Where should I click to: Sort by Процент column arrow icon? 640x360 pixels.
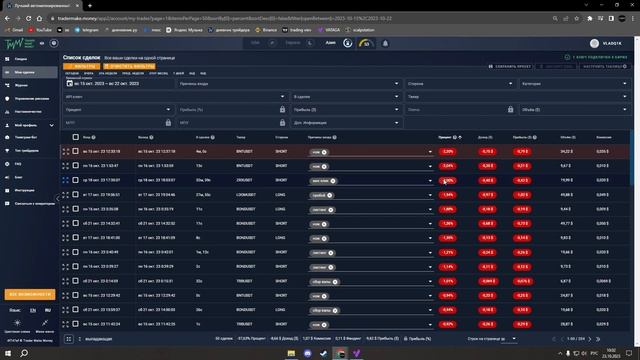coord(460,138)
